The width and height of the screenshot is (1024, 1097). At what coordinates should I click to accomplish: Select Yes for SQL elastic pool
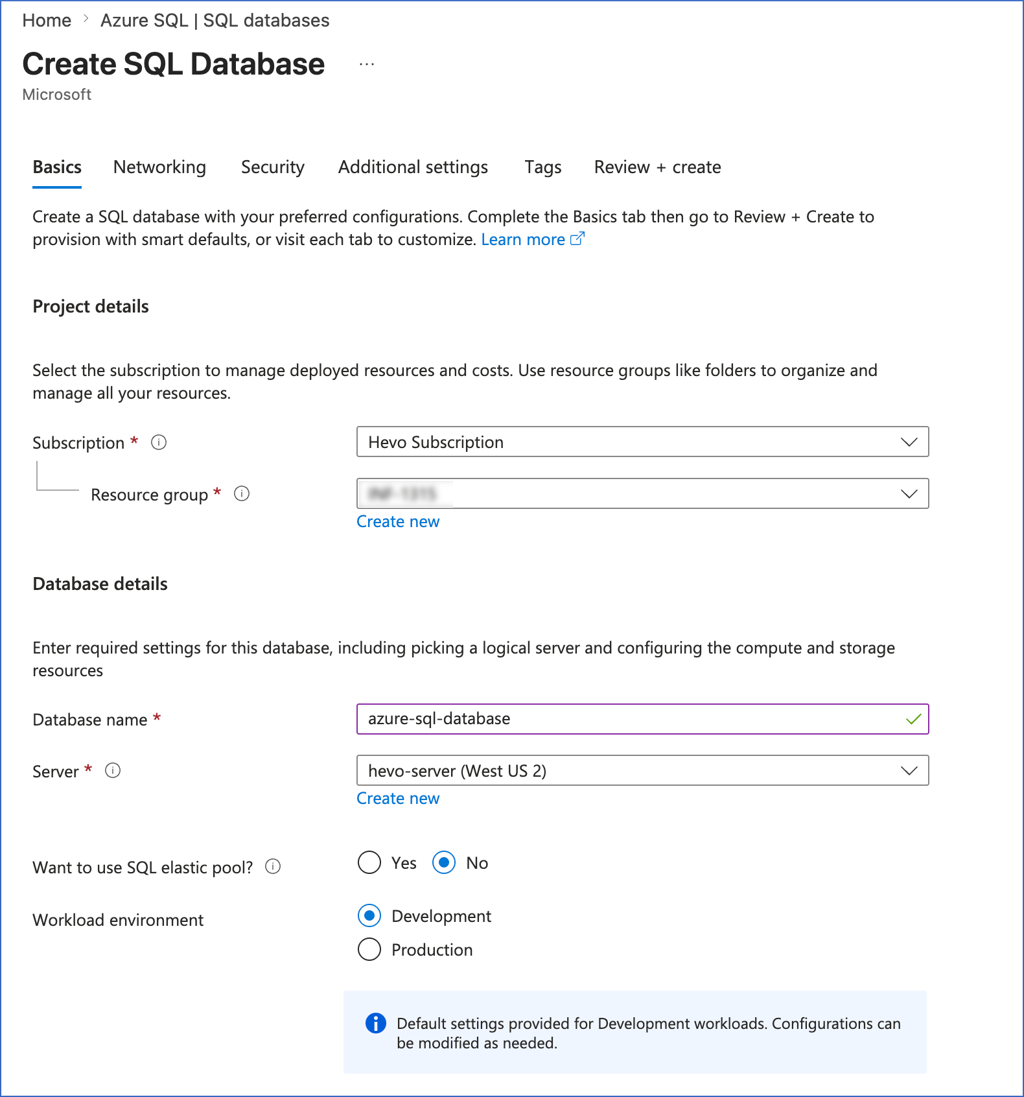[369, 863]
